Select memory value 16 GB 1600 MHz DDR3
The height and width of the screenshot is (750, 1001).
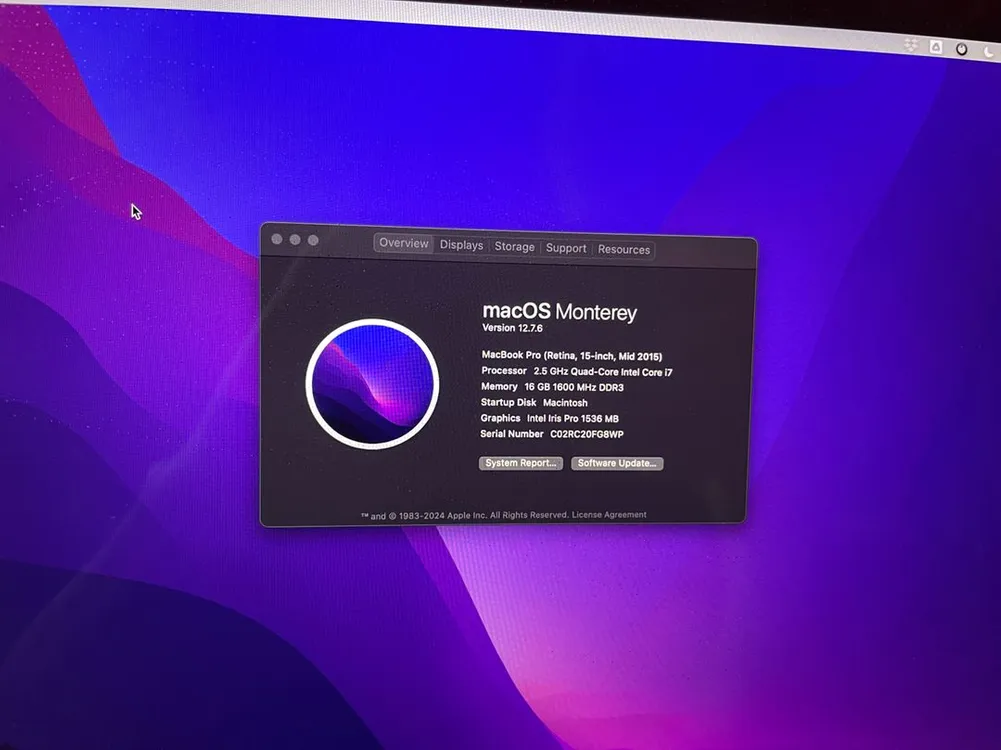[x=574, y=387]
